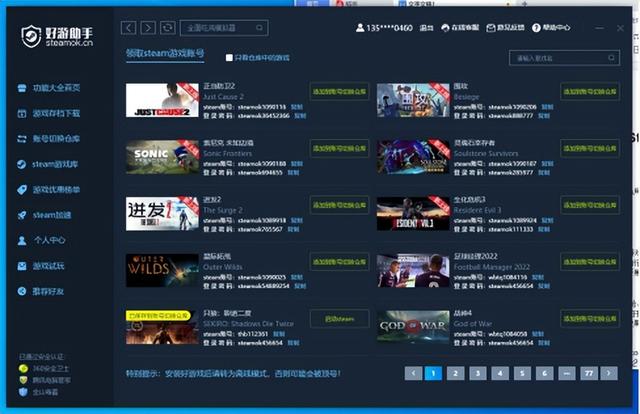Click the Tencent PC Manager badge icon
Image resolution: width=640 pixels, height=414 pixels.
click(x=23, y=380)
